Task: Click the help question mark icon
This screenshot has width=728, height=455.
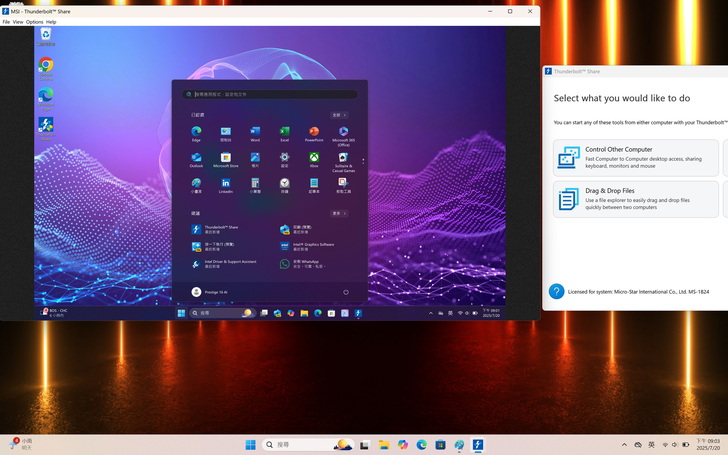Action: pos(556,291)
